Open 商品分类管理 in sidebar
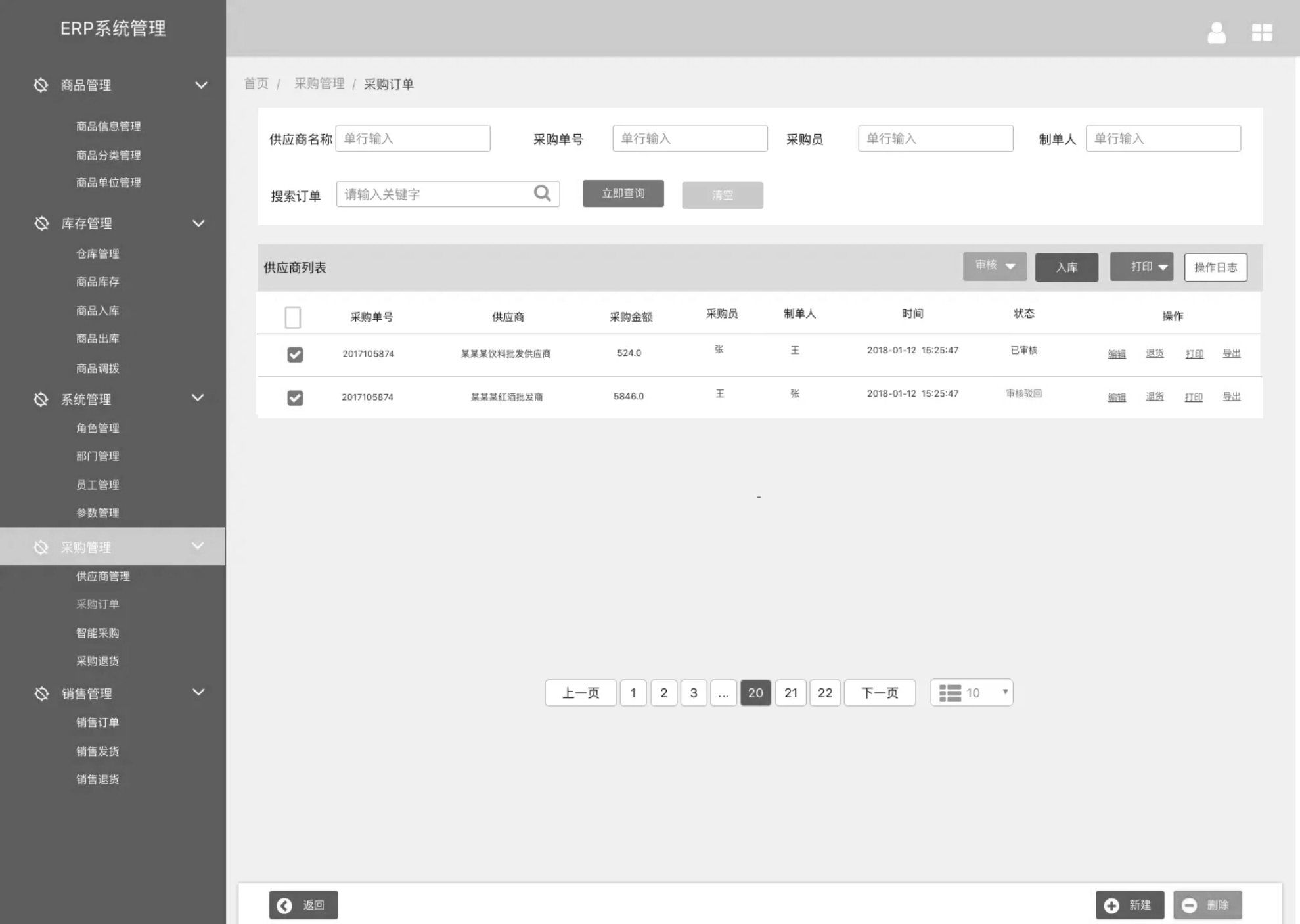The width and height of the screenshot is (1300, 924). coord(108,155)
